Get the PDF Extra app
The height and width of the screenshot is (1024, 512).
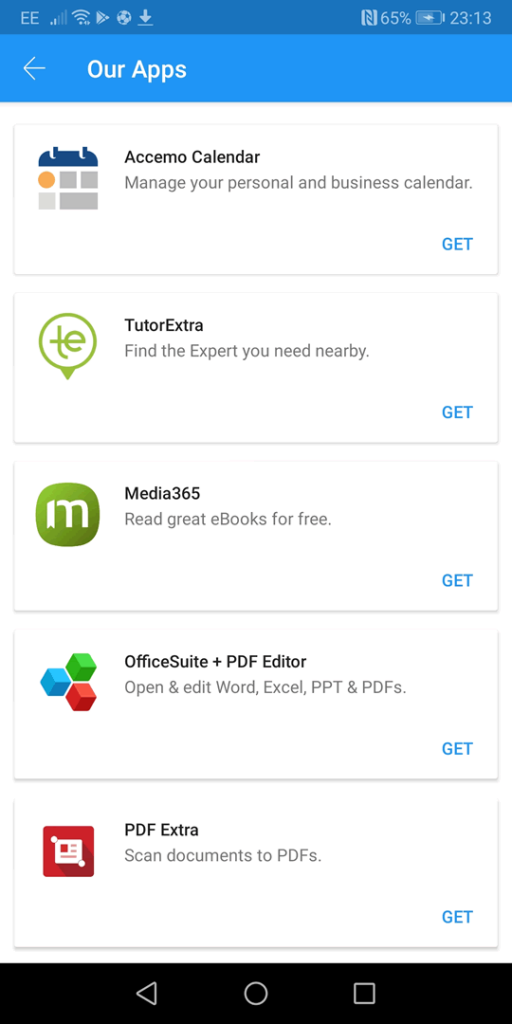coord(457,917)
